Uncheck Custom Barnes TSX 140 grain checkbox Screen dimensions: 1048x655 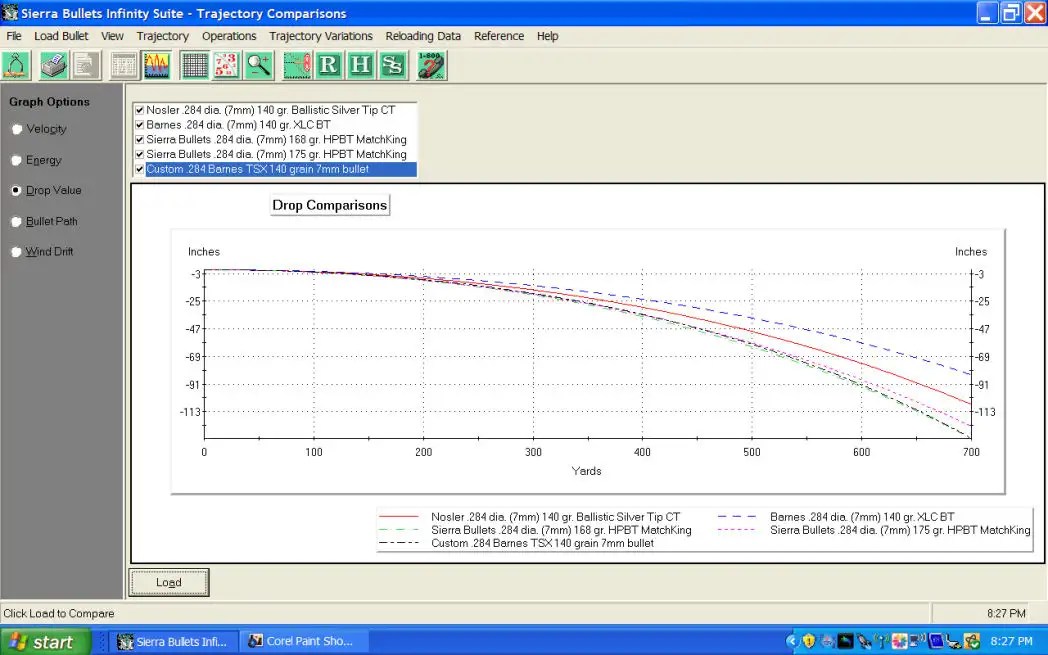140,169
